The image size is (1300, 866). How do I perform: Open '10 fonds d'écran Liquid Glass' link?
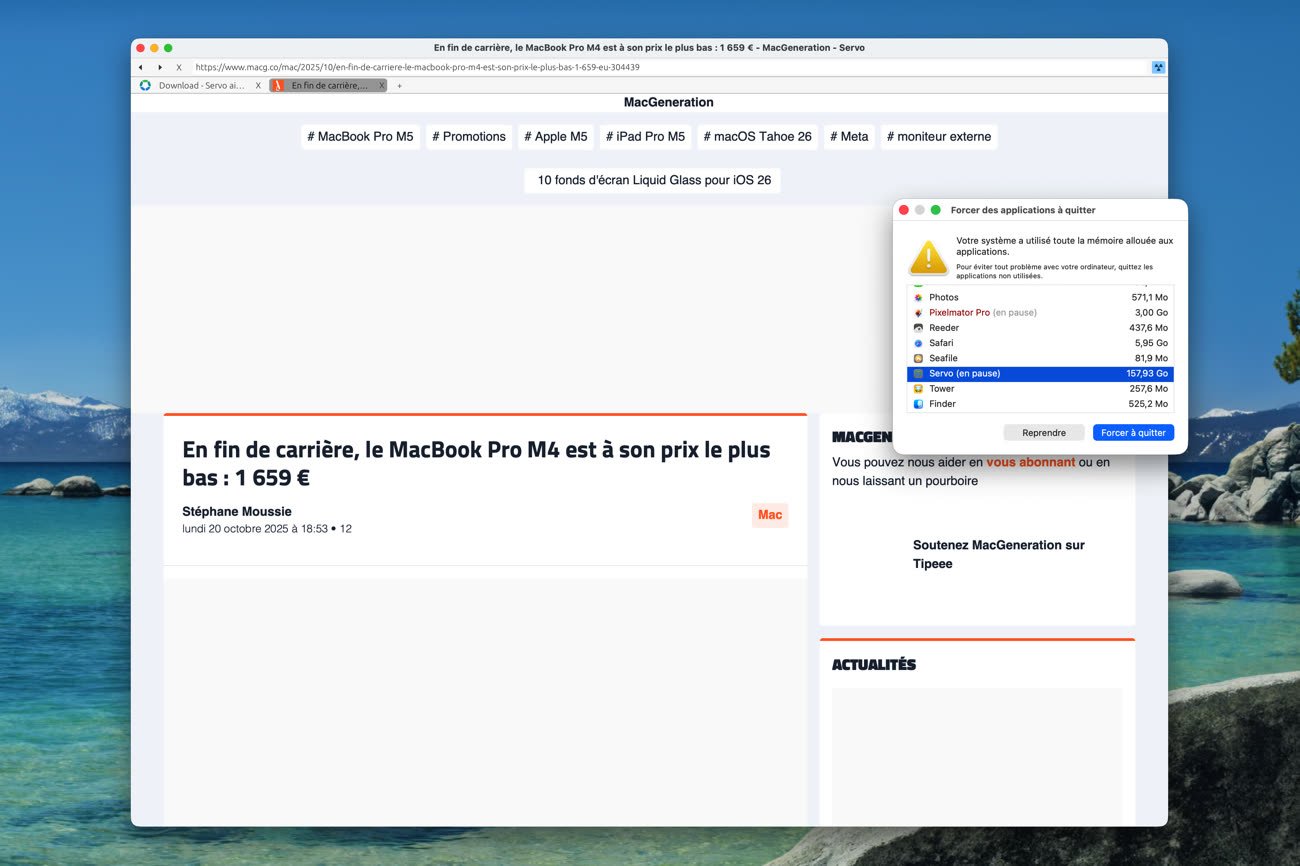pos(653,181)
